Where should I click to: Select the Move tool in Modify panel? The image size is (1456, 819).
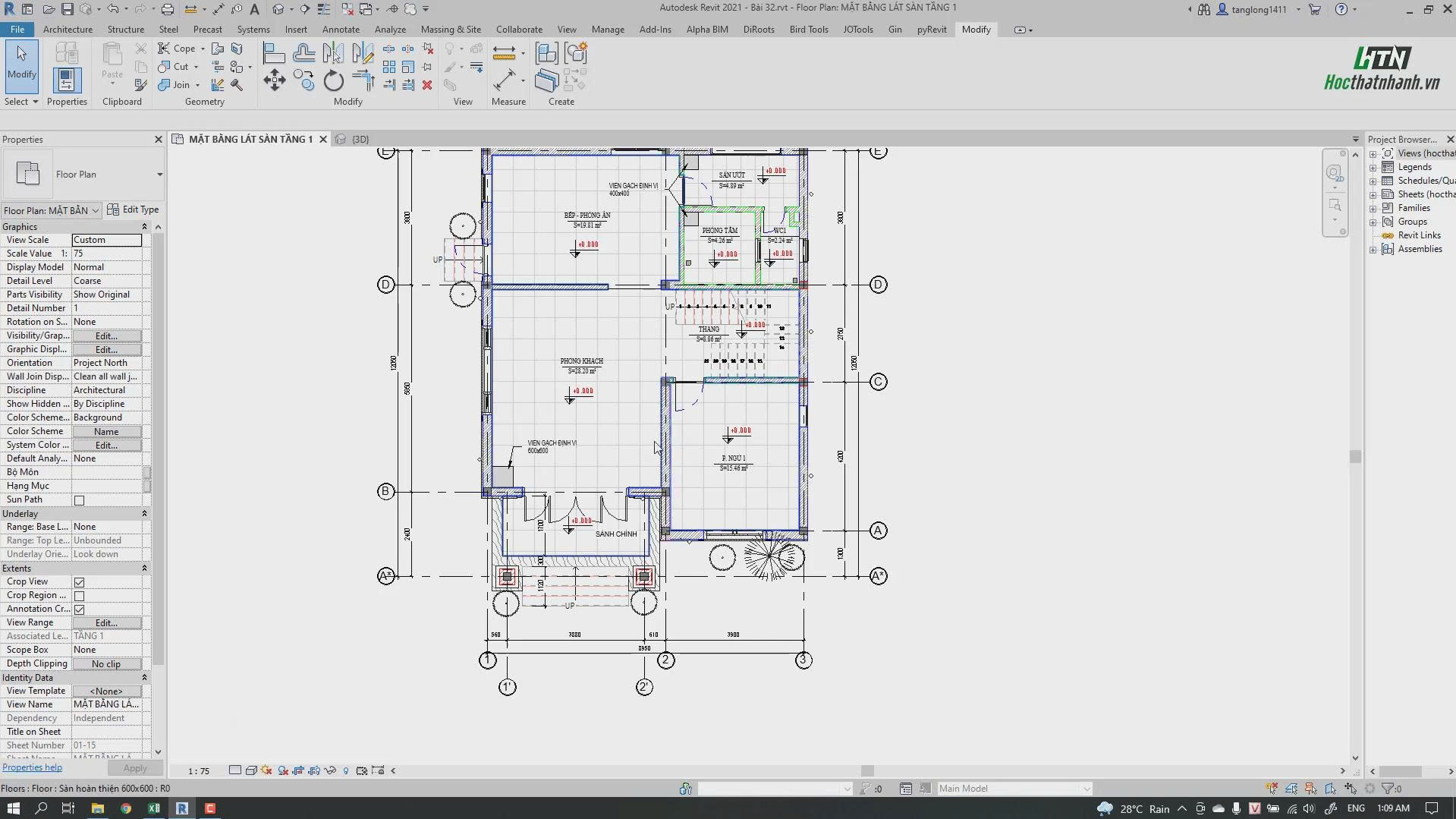pos(274,80)
